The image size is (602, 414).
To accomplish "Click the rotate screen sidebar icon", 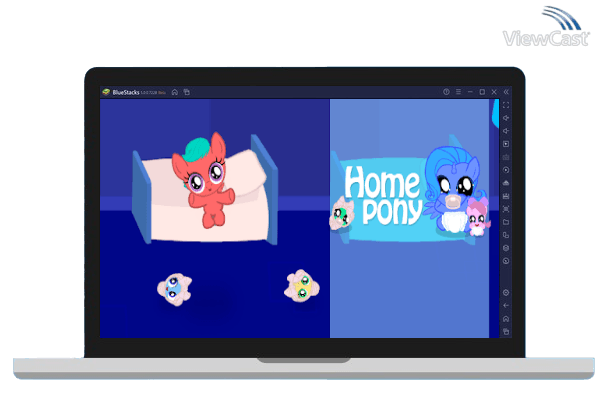I will 506,235.
